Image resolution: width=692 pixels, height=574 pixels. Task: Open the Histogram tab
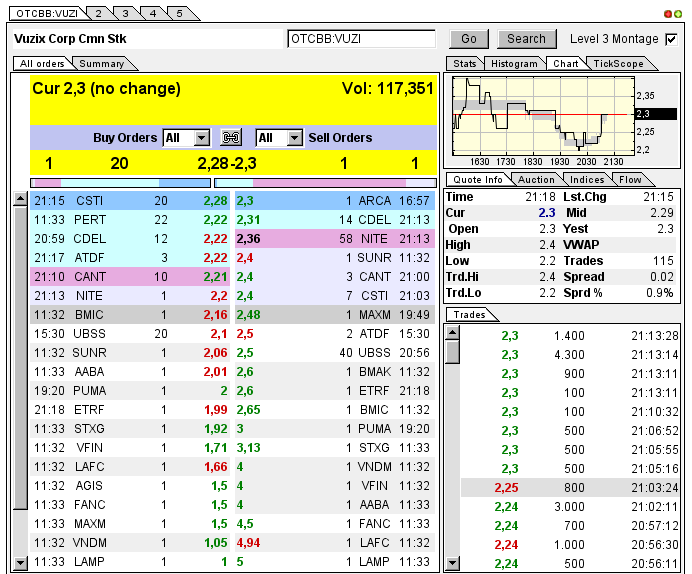(514, 64)
